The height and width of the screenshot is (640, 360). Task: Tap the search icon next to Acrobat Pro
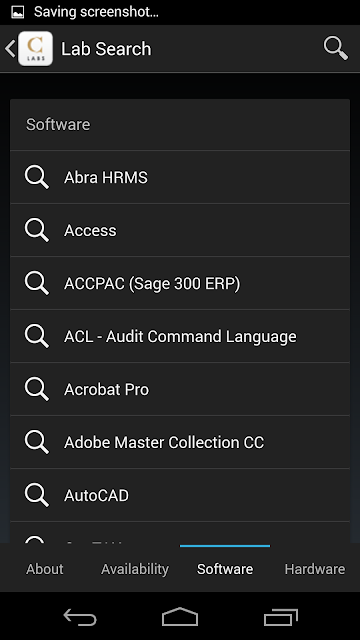37,389
